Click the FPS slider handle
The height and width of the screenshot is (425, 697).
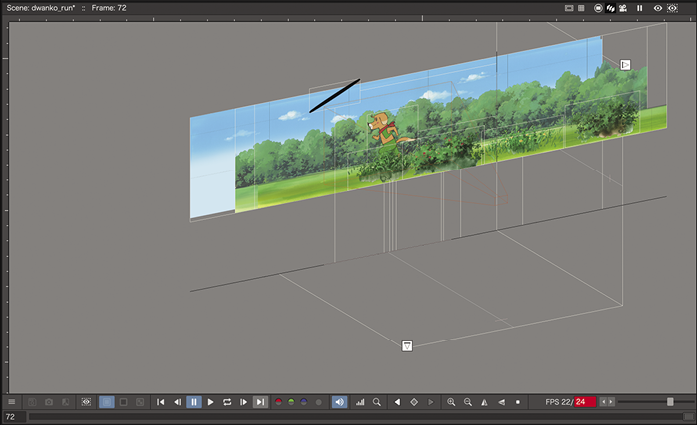click(x=670, y=402)
